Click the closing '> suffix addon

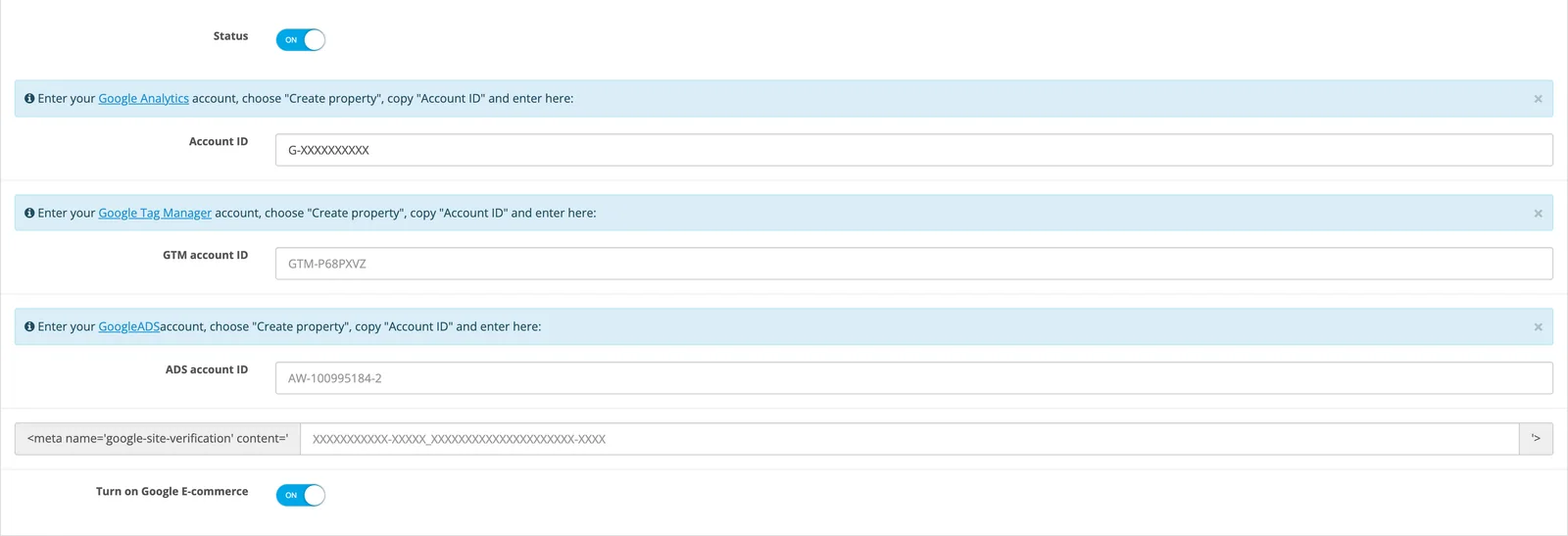tap(1536, 439)
